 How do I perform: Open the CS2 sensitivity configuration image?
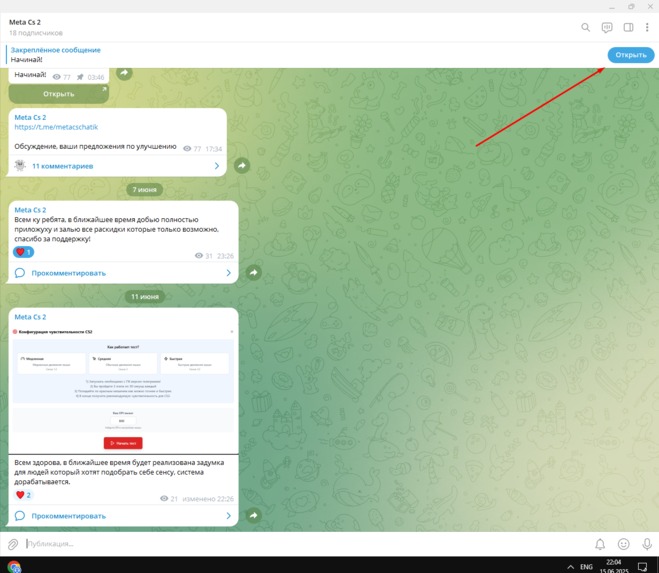coord(123,388)
